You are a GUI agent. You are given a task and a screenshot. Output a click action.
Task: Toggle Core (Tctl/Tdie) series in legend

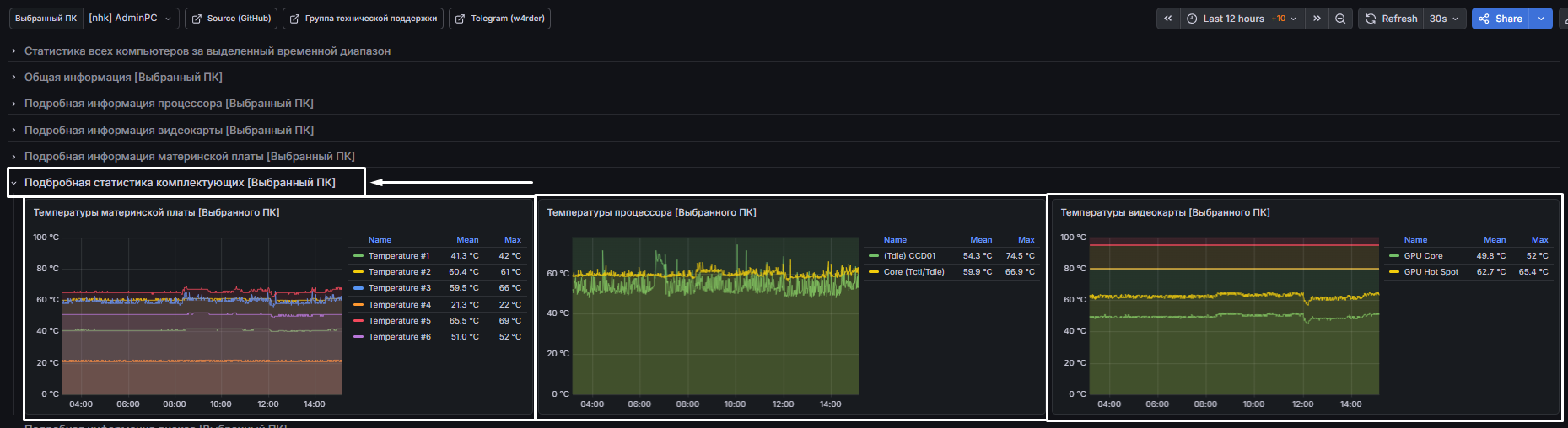[914, 272]
